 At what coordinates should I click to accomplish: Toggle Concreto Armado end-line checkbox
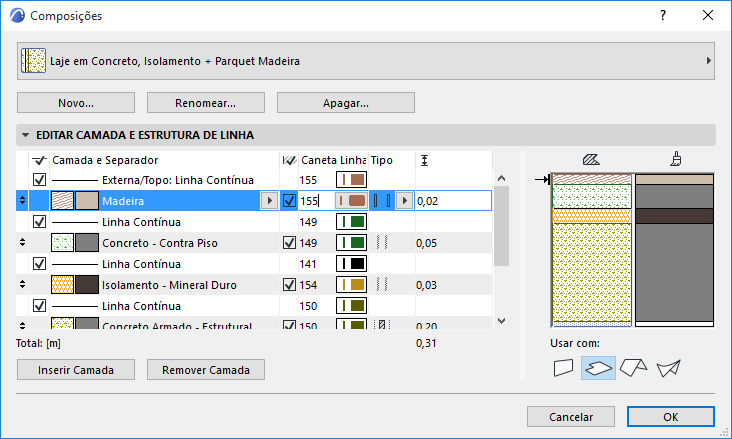289,325
